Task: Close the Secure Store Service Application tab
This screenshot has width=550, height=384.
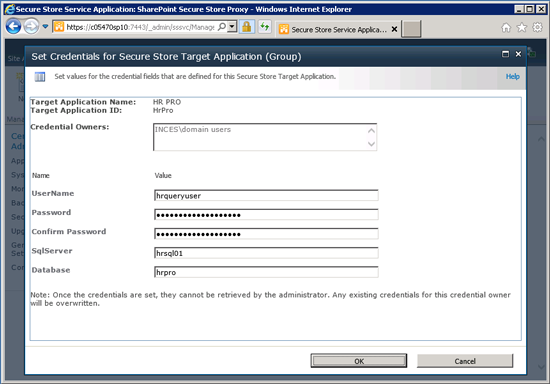Action: click(394, 29)
